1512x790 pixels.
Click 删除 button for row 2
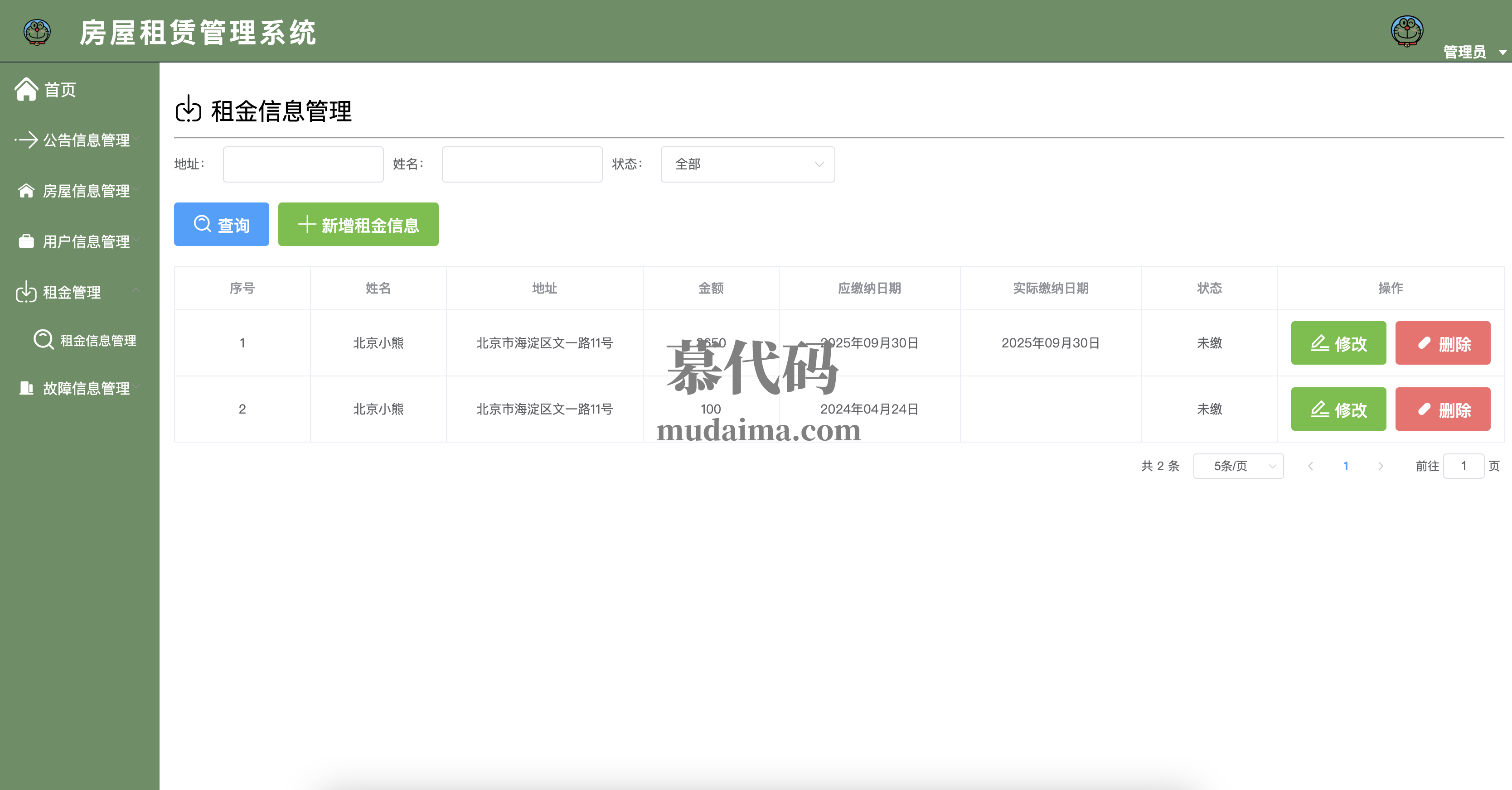click(1442, 409)
